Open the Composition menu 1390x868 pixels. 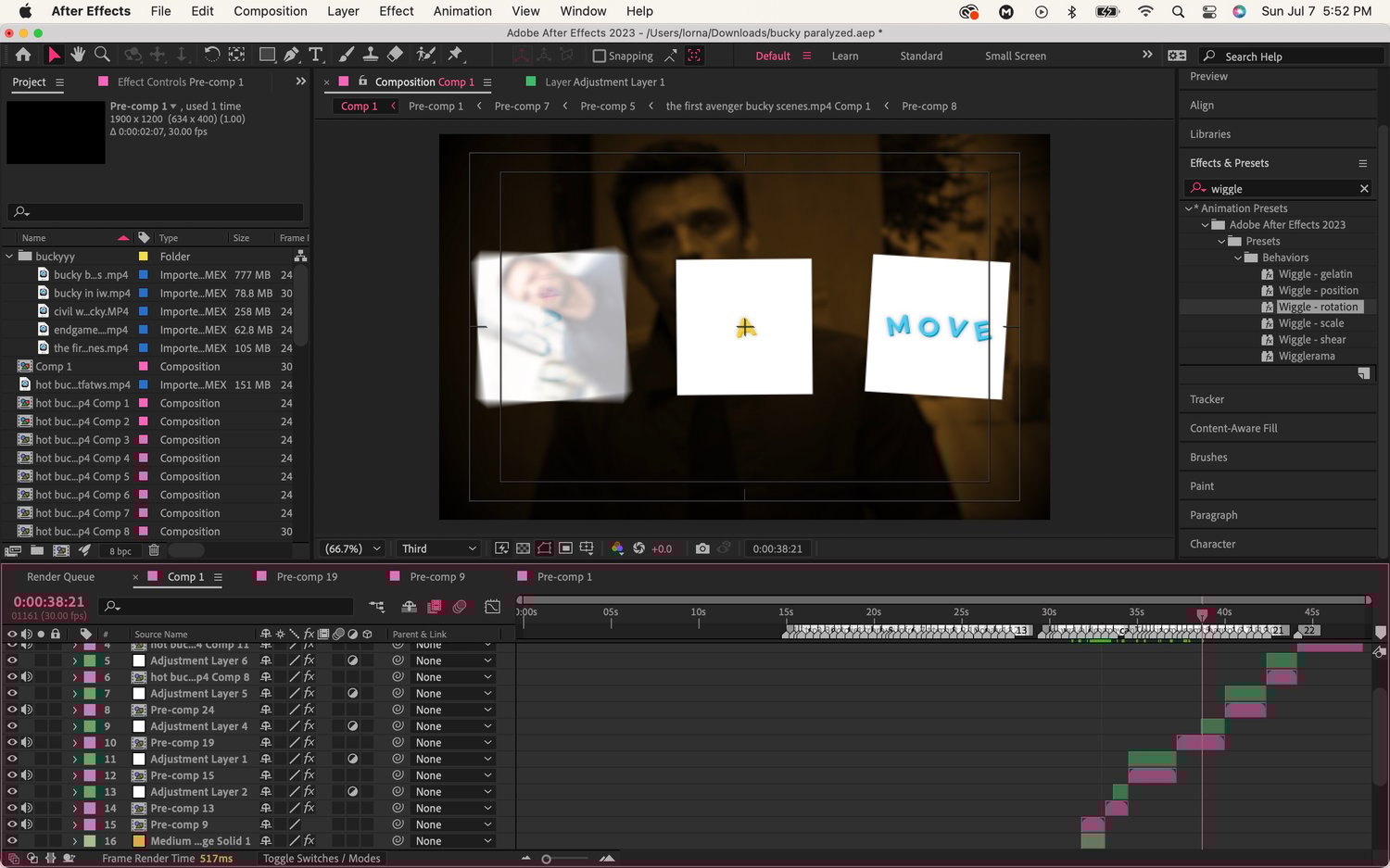271,11
